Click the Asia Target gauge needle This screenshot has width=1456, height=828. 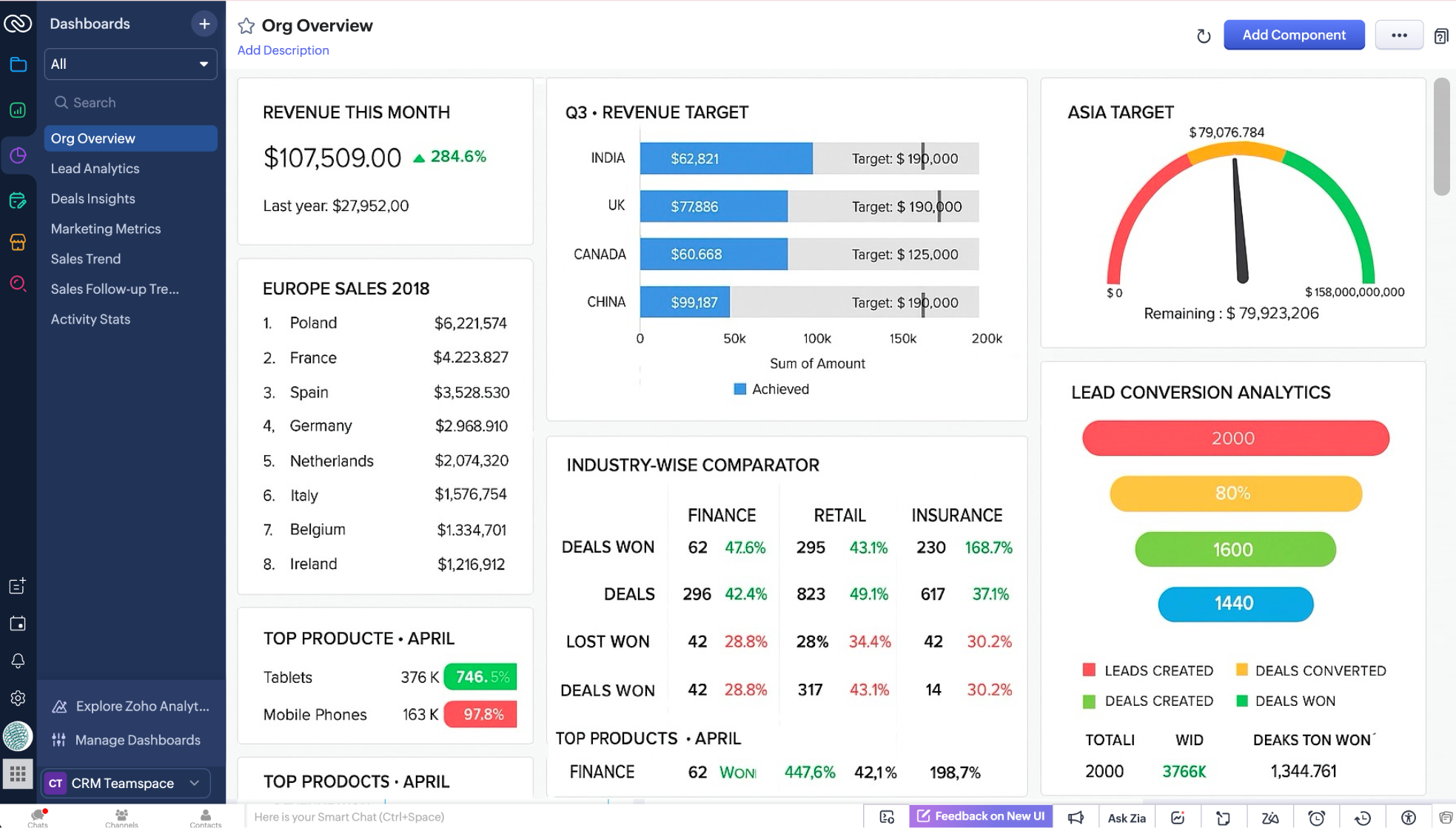click(x=1240, y=220)
